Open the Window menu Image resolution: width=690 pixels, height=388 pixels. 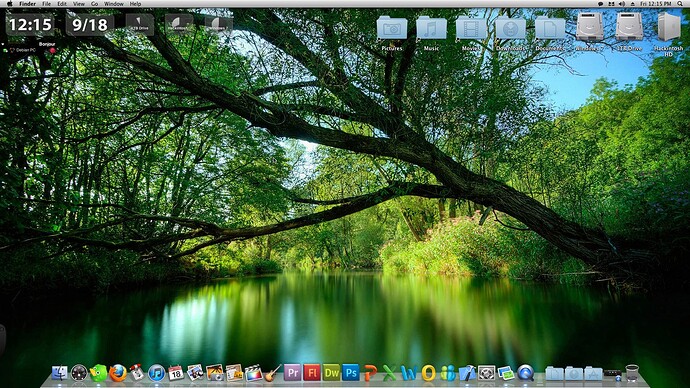coord(114,4)
